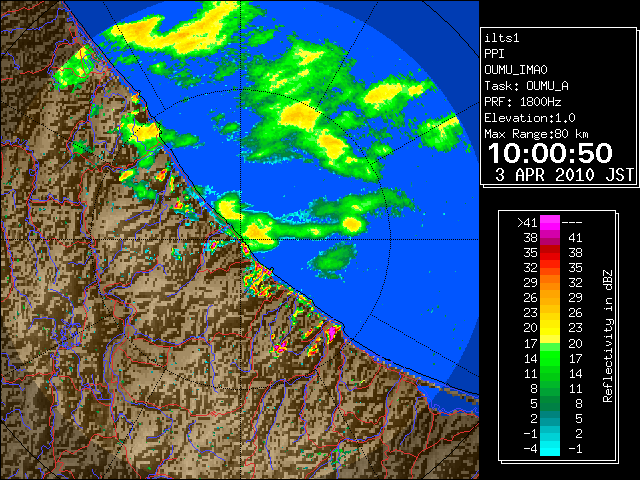Select the 'PPI' scan type text

pyautogui.click(x=494, y=54)
